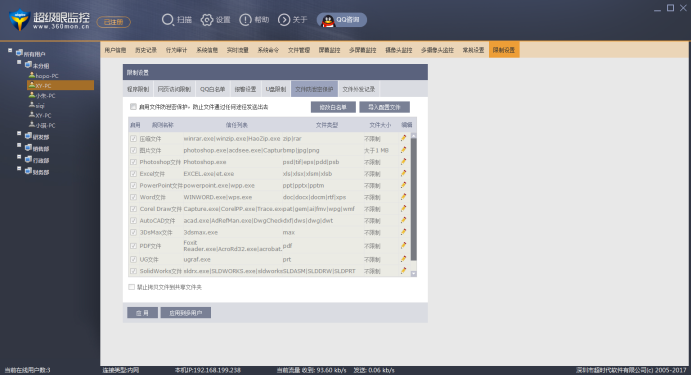Select offline user siqi in tree
The height and width of the screenshot is (375, 692).
(x=37, y=105)
